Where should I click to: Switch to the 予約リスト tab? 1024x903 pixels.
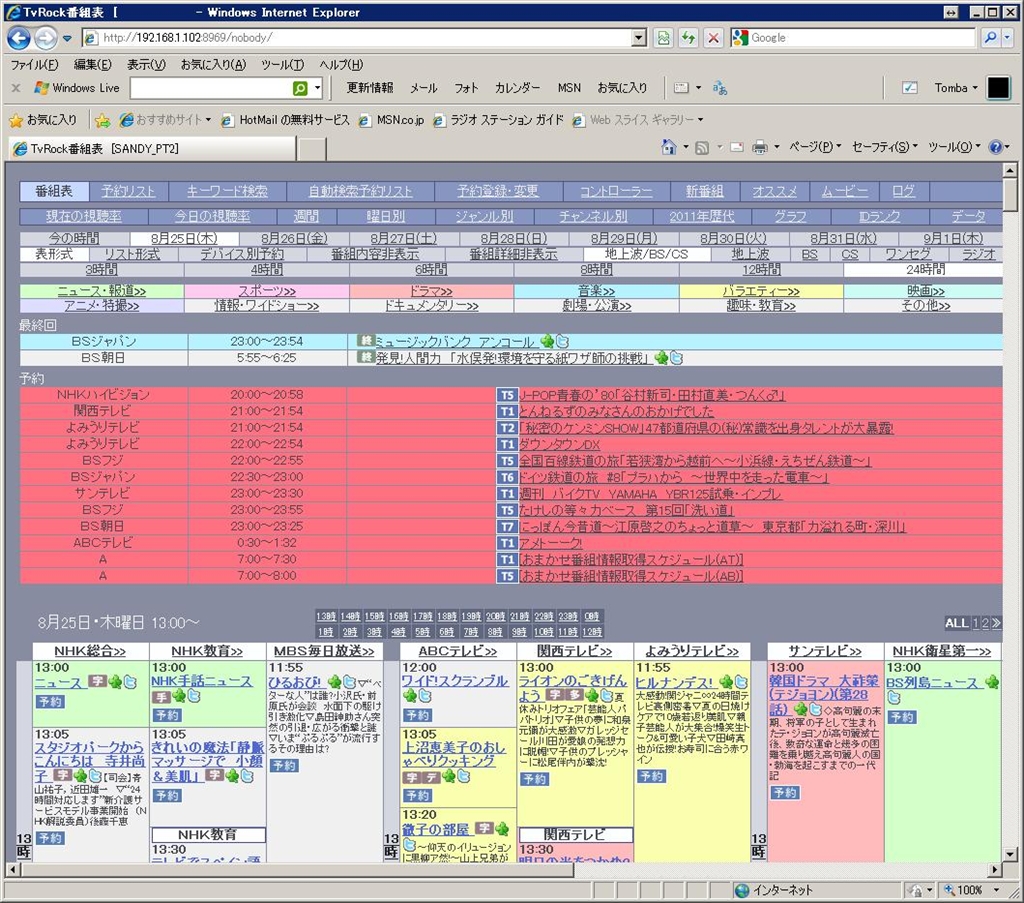128,191
